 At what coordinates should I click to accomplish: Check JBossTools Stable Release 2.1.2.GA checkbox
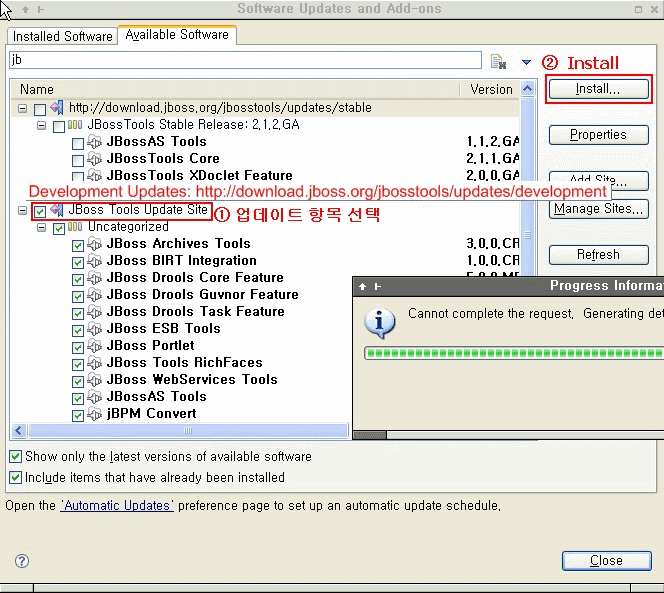[x=59, y=126]
